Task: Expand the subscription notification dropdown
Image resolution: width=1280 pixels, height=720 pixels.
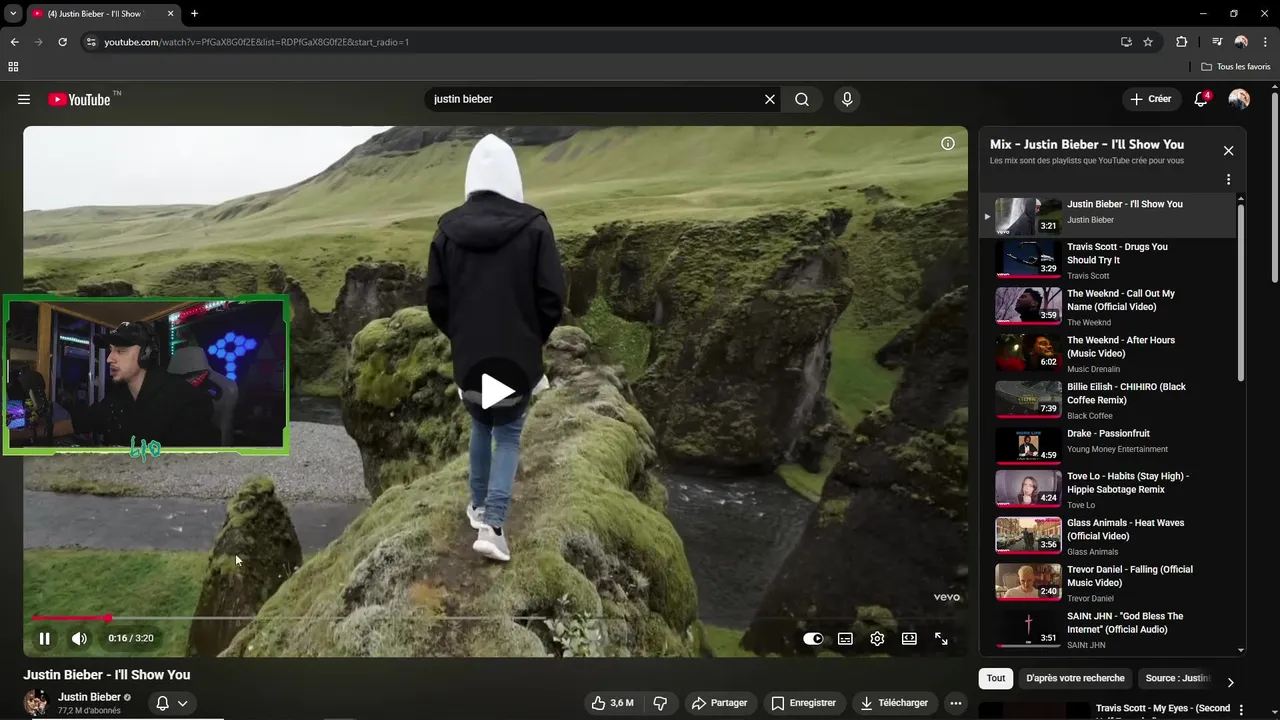Action: pyautogui.click(x=172, y=703)
